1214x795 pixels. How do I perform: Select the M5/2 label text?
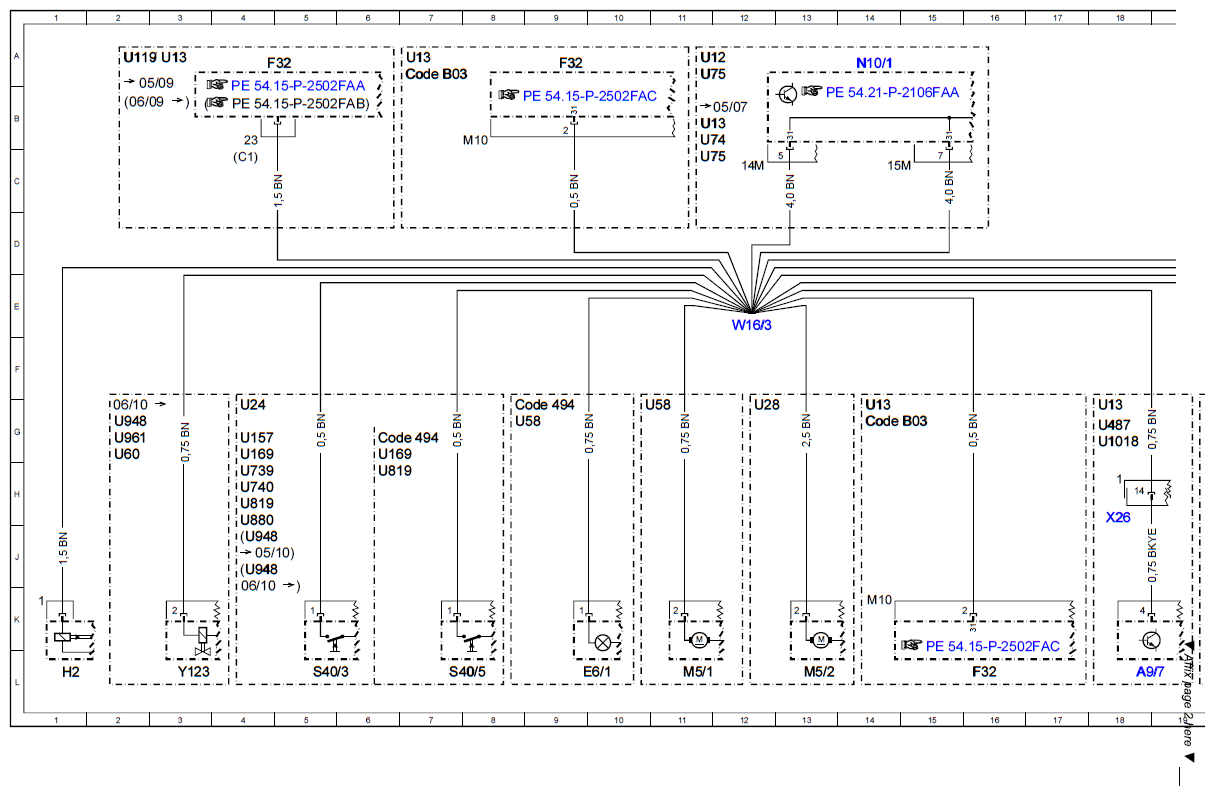click(819, 673)
